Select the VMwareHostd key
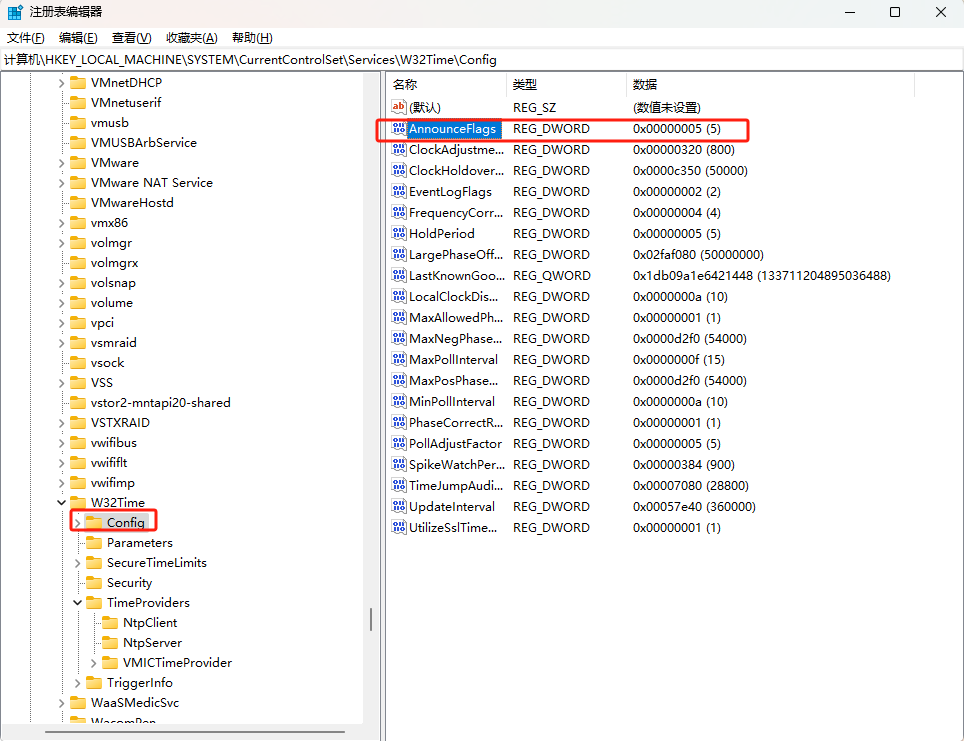This screenshot has height=741, width=964. 132,203
